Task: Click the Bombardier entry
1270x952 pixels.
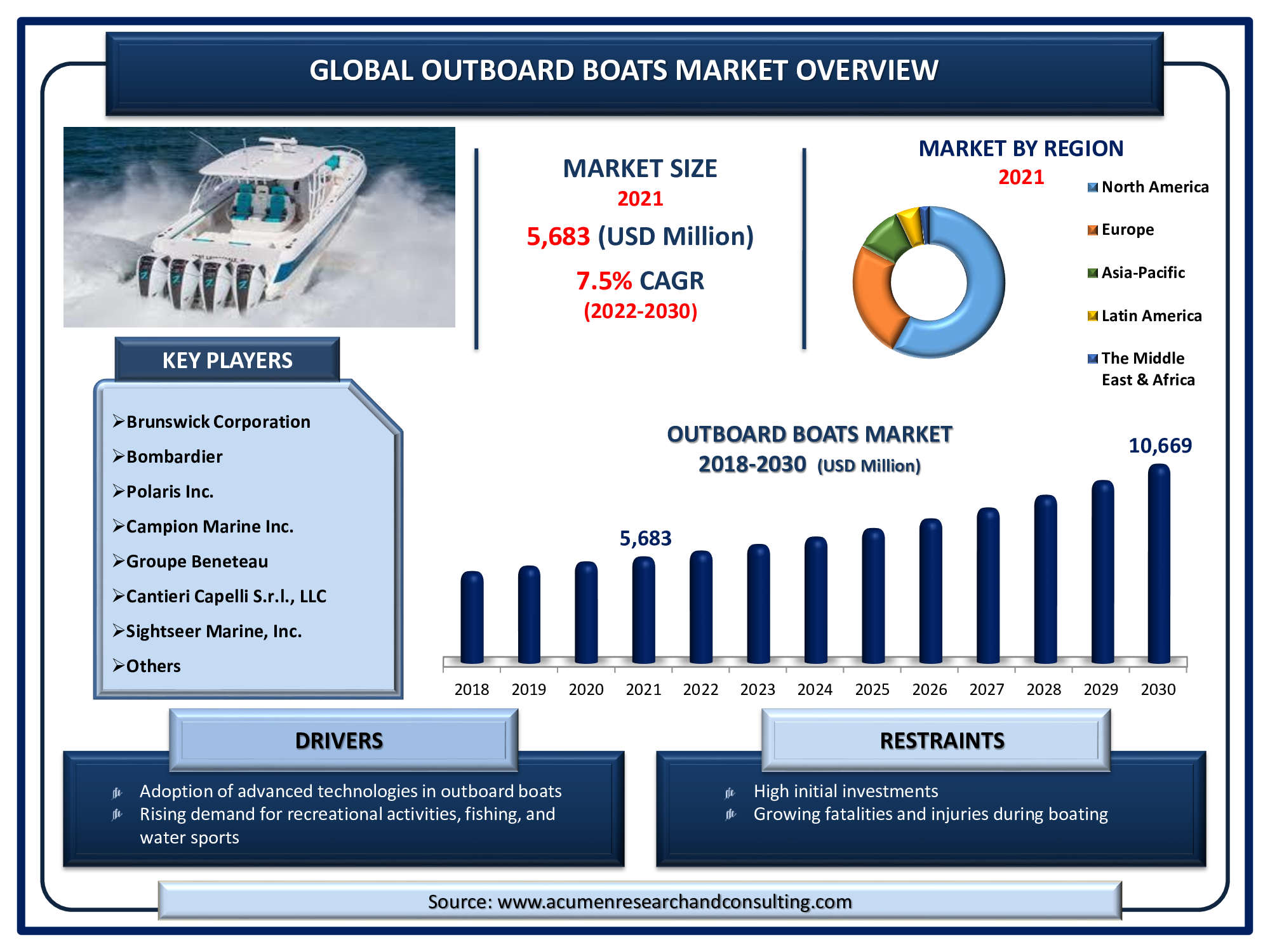Action: 175,456
